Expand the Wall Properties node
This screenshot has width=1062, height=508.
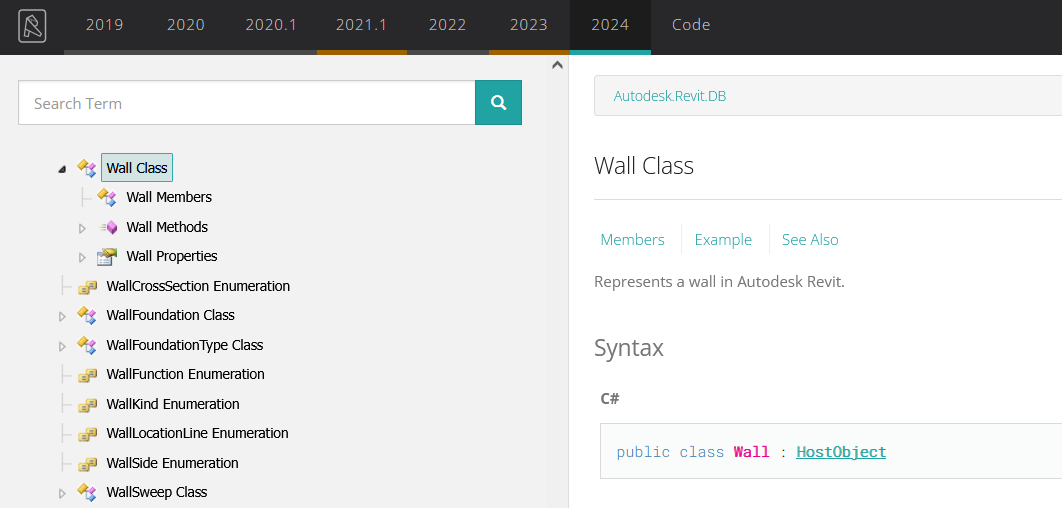[x=83, y=257]
